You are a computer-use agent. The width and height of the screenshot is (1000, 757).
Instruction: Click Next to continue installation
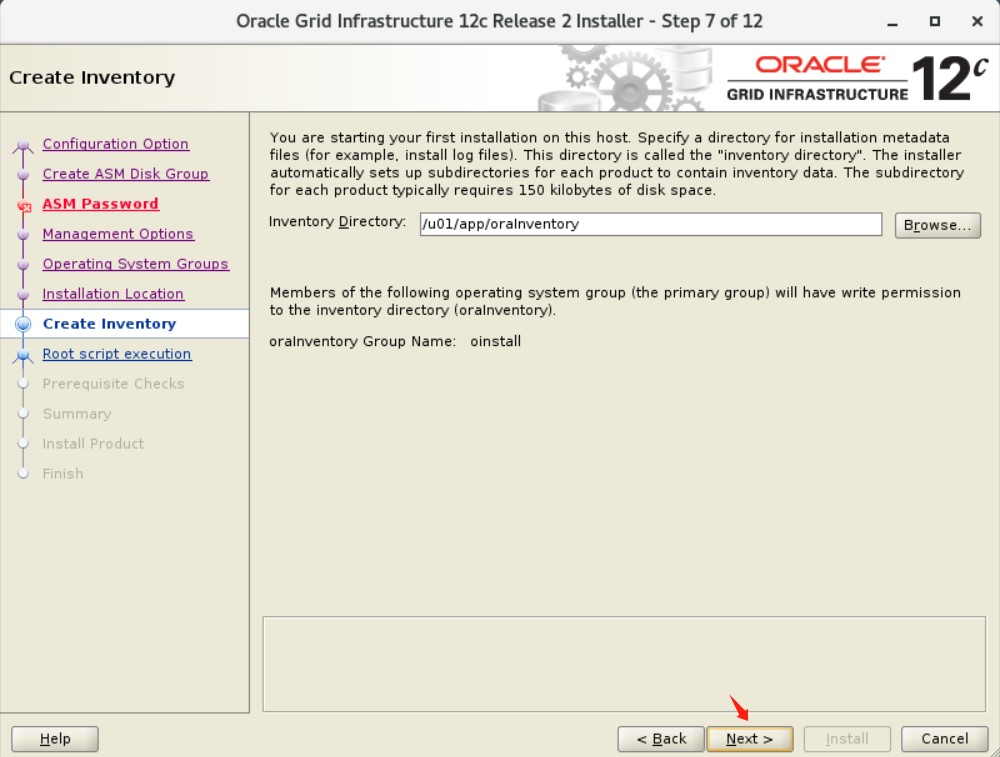pos(750,739)
